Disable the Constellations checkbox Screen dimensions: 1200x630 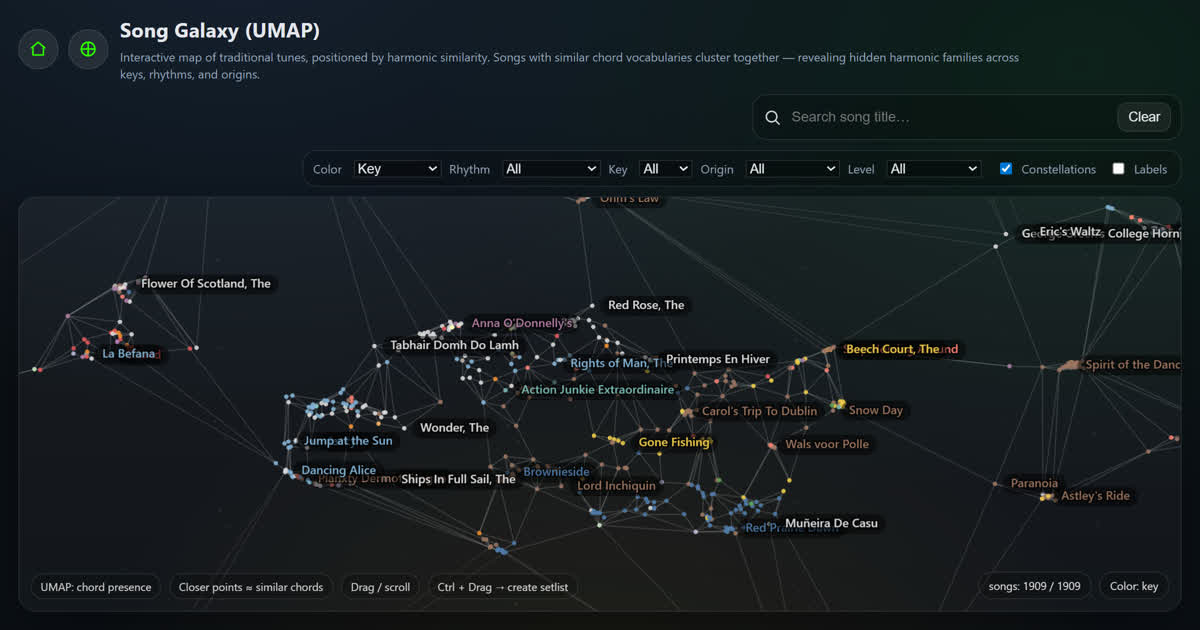point(1005,168)
